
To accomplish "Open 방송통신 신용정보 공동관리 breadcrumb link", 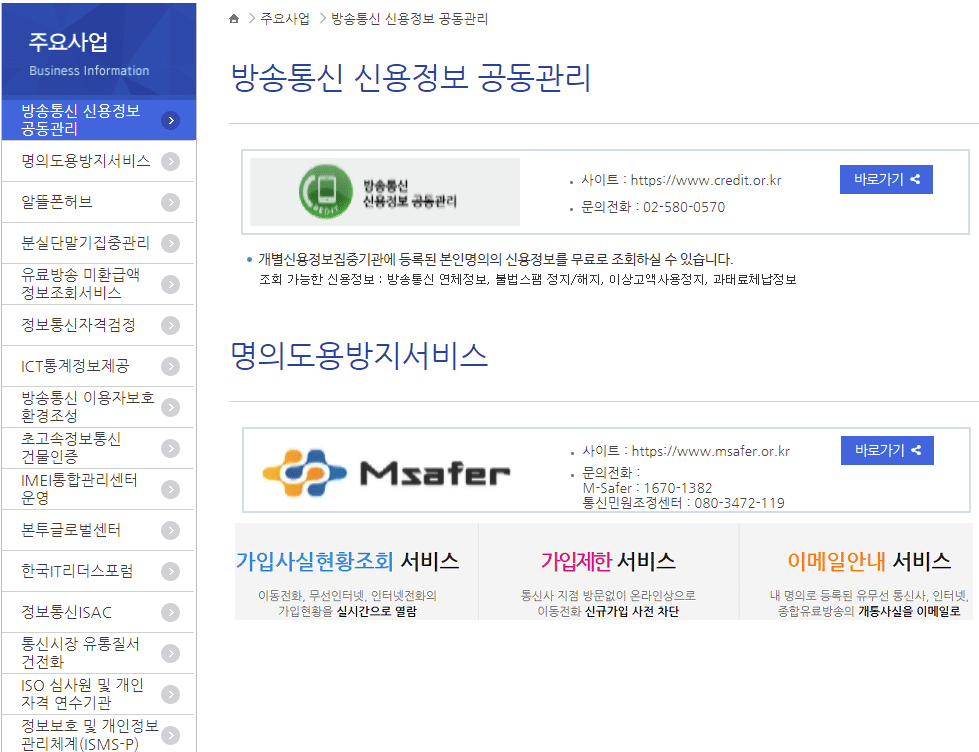I will [x=410, y=19].
